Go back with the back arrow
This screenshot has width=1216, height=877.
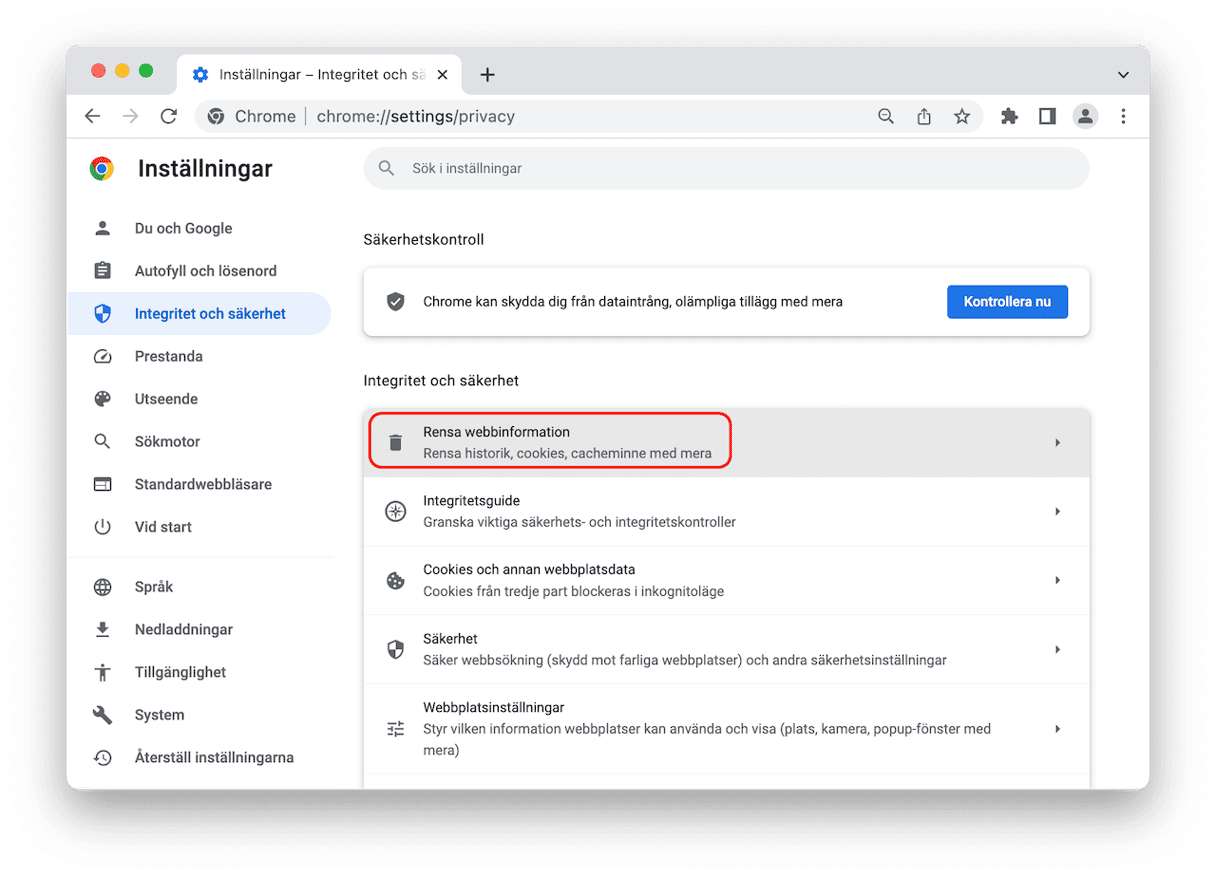click(93, 116)
